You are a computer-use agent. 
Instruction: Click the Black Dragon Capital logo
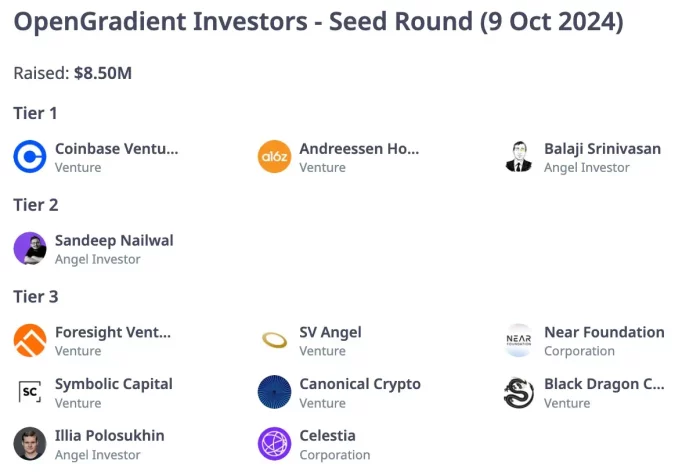519,392
